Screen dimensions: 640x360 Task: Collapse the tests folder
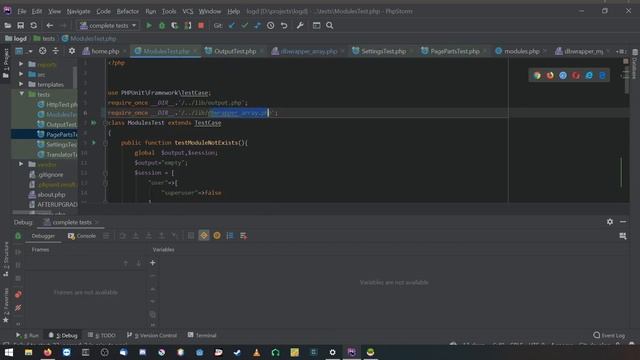coord(22,94)
